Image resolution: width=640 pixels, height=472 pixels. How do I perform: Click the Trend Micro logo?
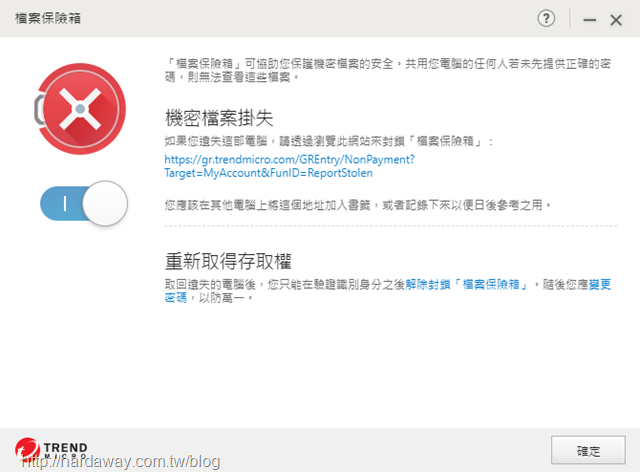tap(51, 450)
